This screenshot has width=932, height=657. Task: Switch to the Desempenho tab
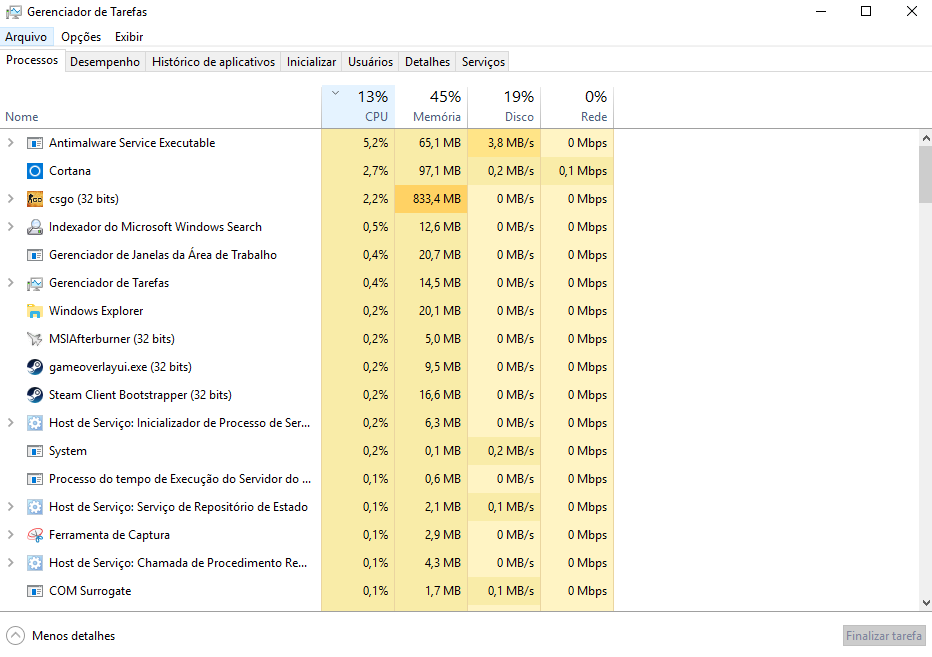(x=105, y=62)
